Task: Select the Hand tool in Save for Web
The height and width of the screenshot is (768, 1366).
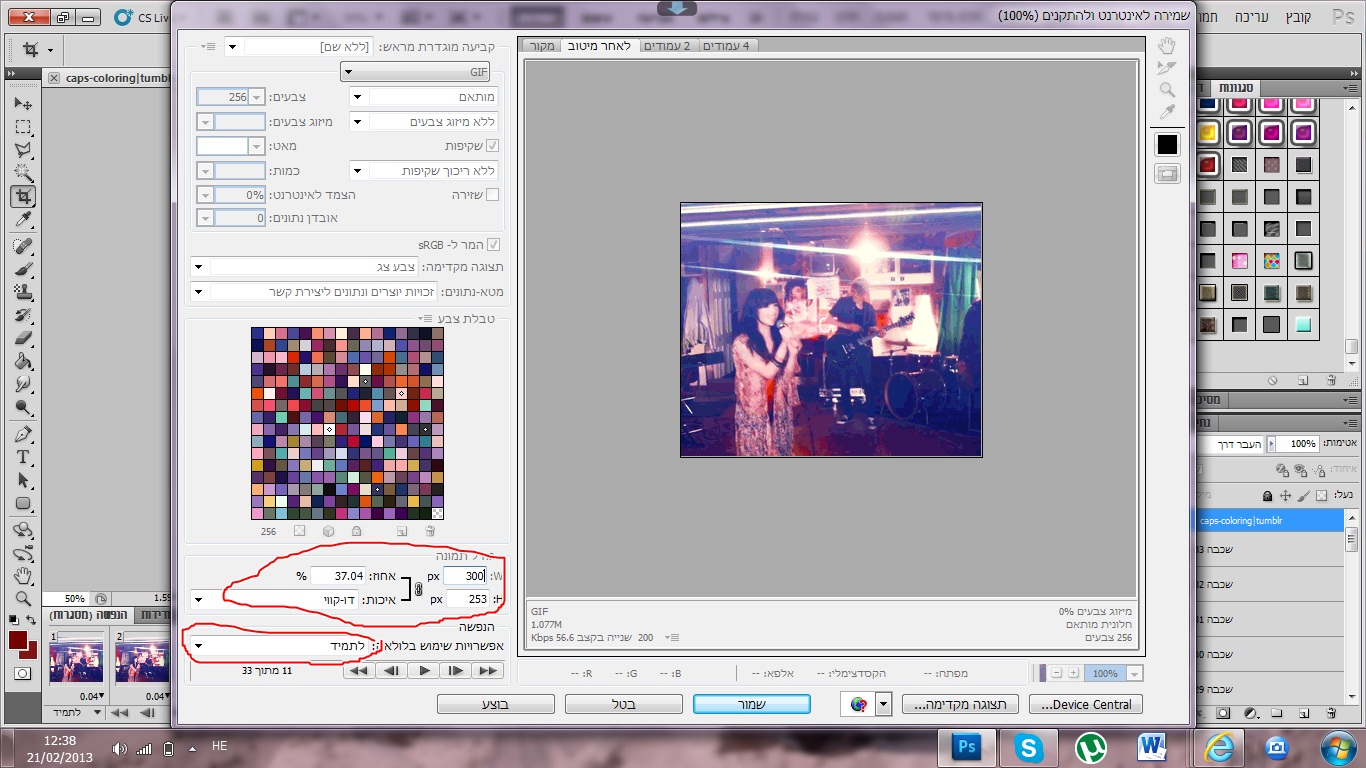Action: (1166, 46)
